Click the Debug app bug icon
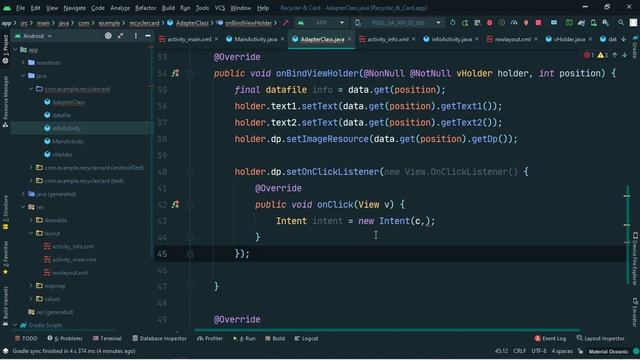640x360 pixels. 489,23
